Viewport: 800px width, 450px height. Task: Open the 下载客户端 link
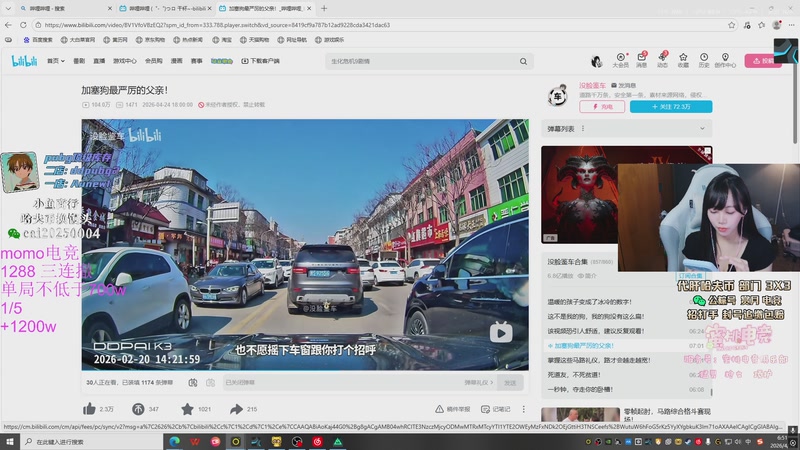point(260,61)
